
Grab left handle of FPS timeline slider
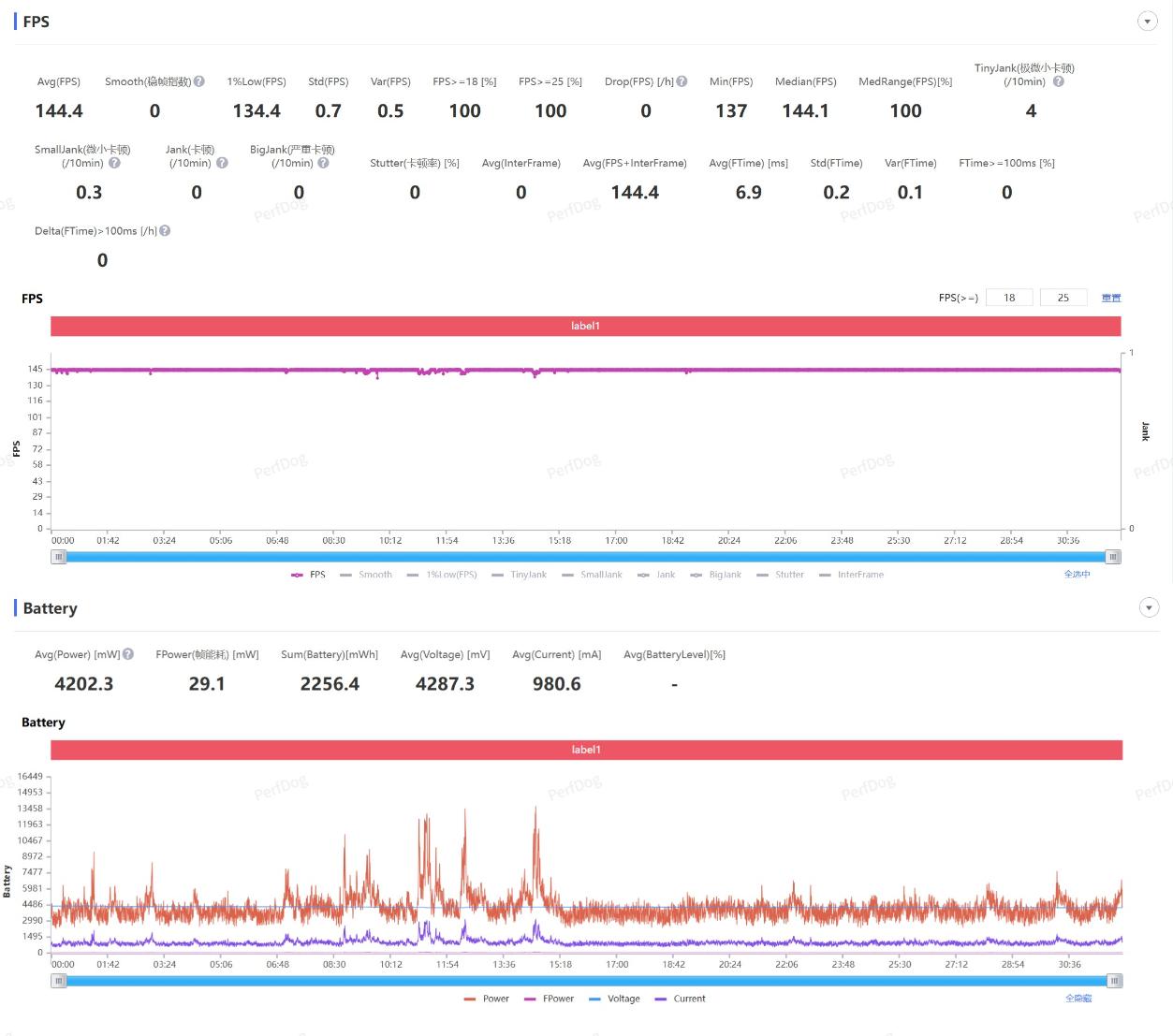(59, 557)
